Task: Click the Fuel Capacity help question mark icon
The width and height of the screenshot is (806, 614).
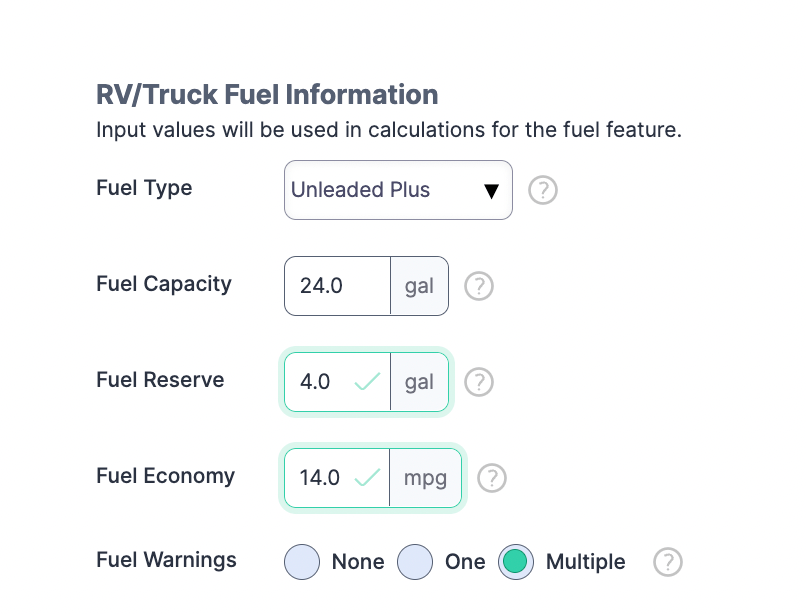Action: (x=478, y=286)
